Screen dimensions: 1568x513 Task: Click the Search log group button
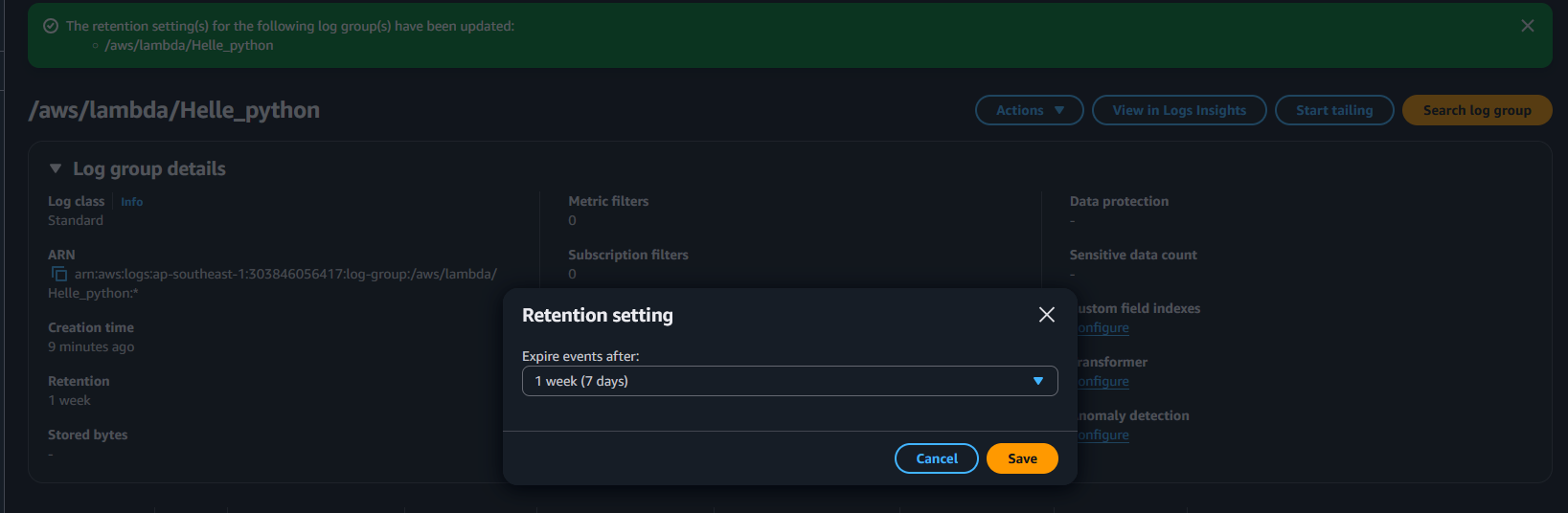pyautogui.click(x=1476, y=110)
